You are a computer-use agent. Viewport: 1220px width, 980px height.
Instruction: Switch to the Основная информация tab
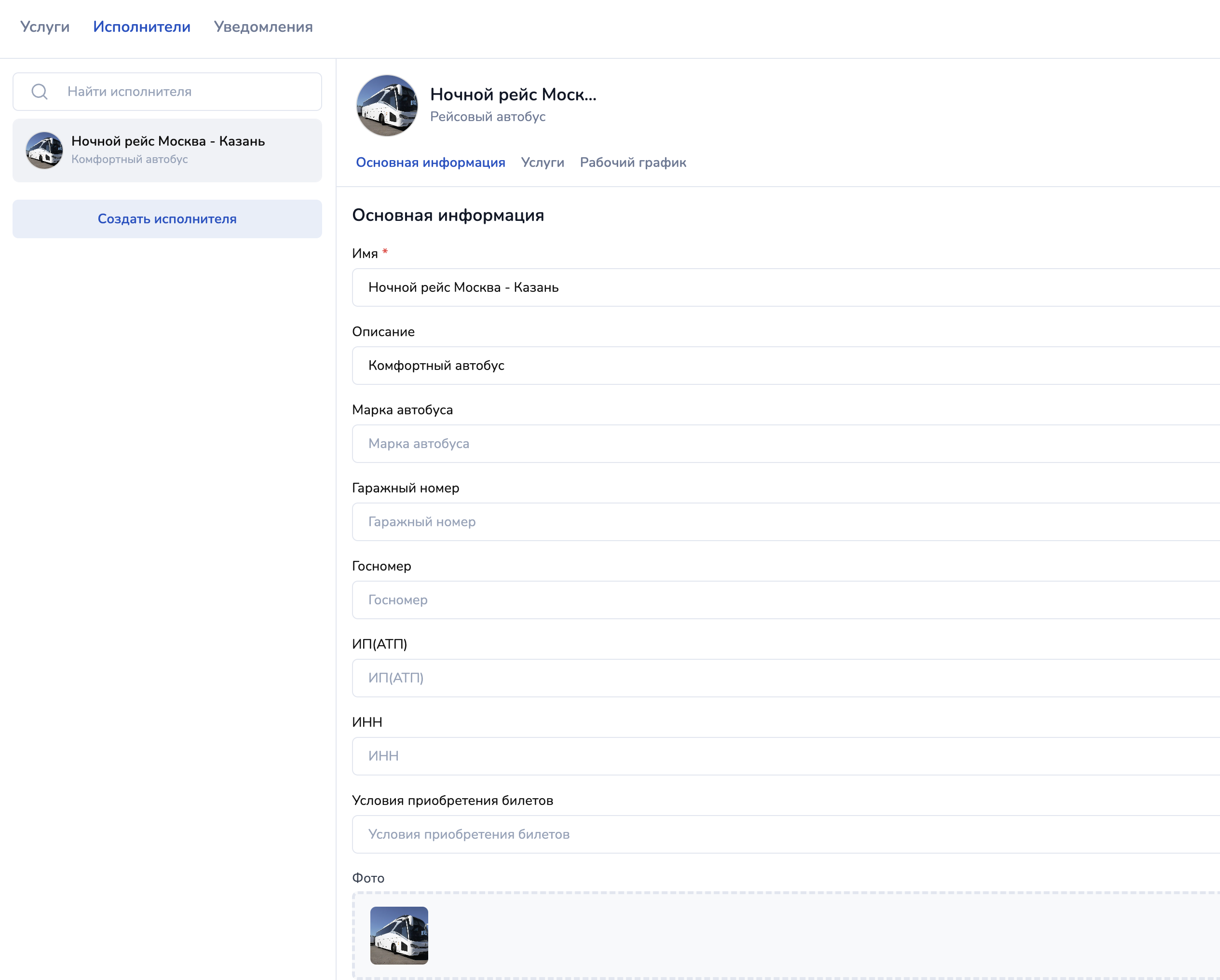click(430, 163)
